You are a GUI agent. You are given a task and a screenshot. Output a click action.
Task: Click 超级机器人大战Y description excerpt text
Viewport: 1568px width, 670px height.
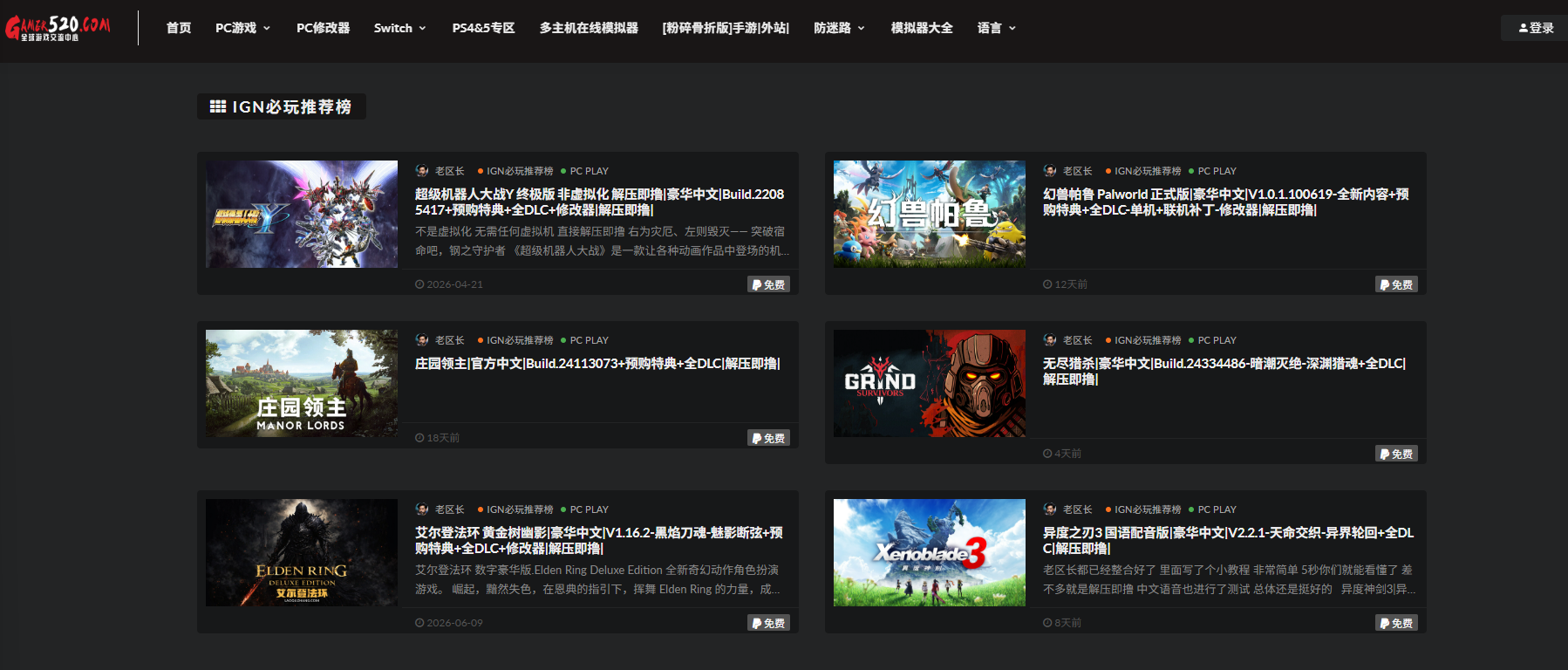[x=602, y=241]
